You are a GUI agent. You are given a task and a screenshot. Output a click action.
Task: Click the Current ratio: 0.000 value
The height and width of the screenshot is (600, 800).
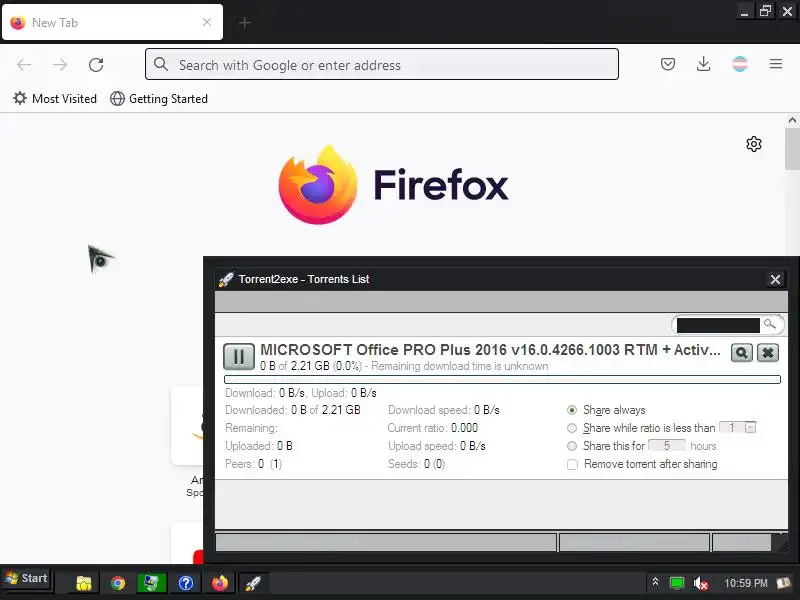pyautogui.click(x=433, y=428)
